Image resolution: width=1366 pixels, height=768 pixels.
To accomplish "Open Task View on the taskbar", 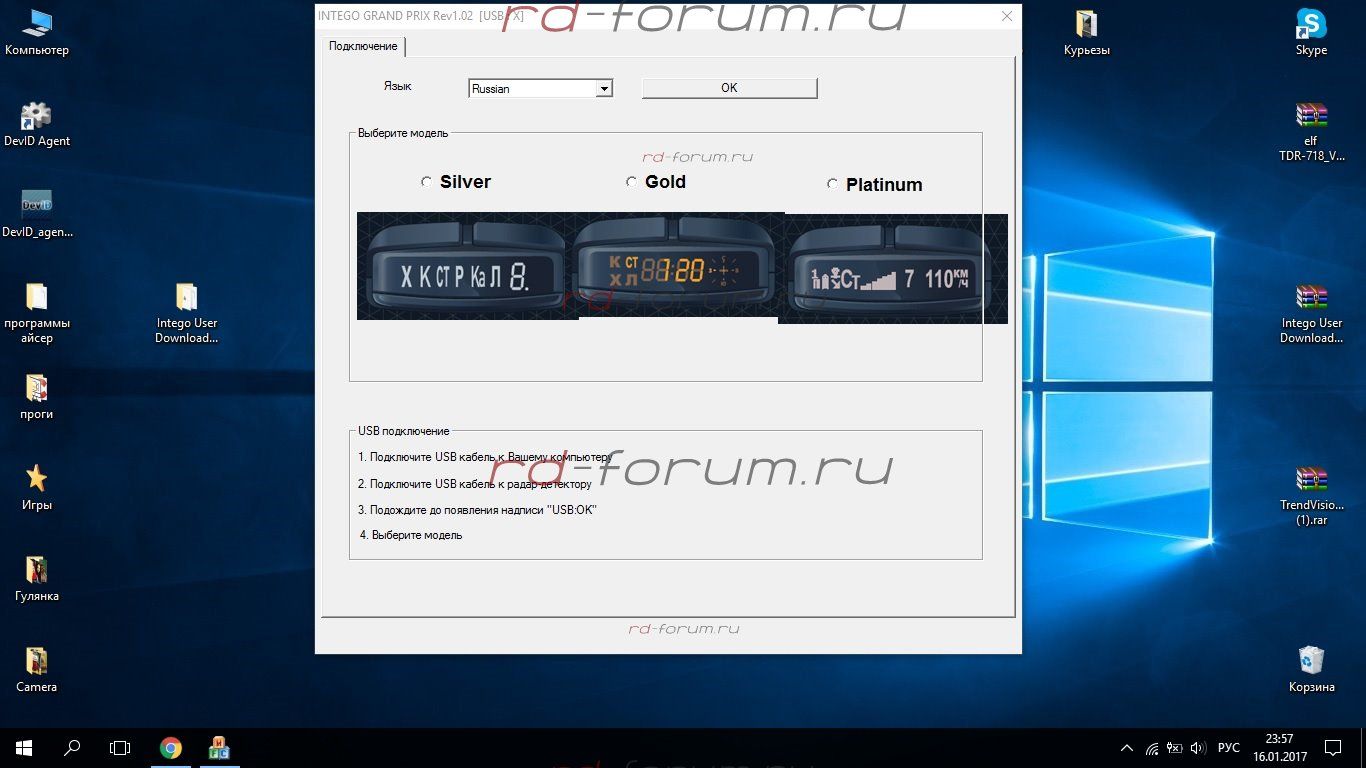I will point(120,747).
